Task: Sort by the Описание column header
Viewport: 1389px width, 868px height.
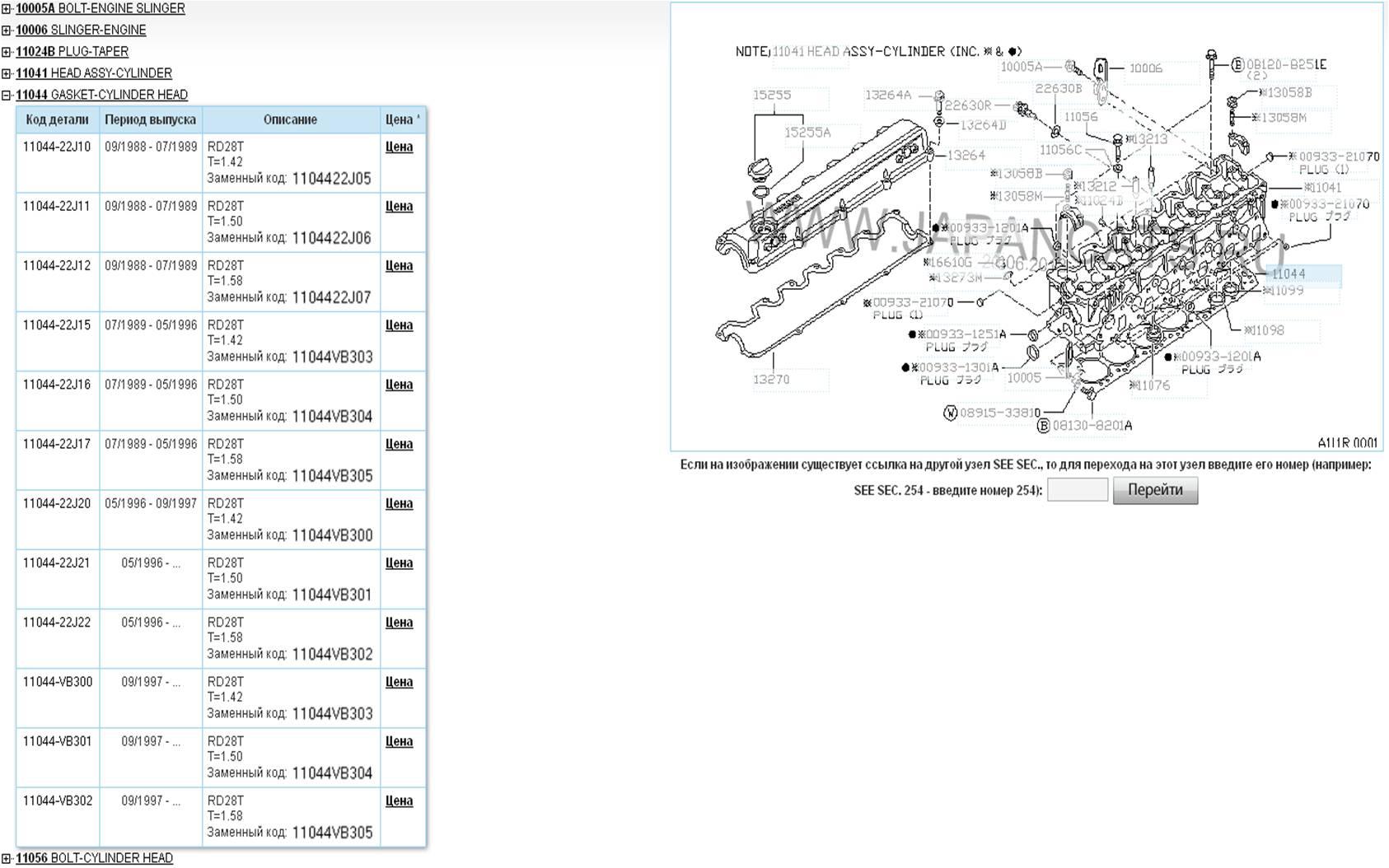Action: pyautogui.click(x=291, y=119)
